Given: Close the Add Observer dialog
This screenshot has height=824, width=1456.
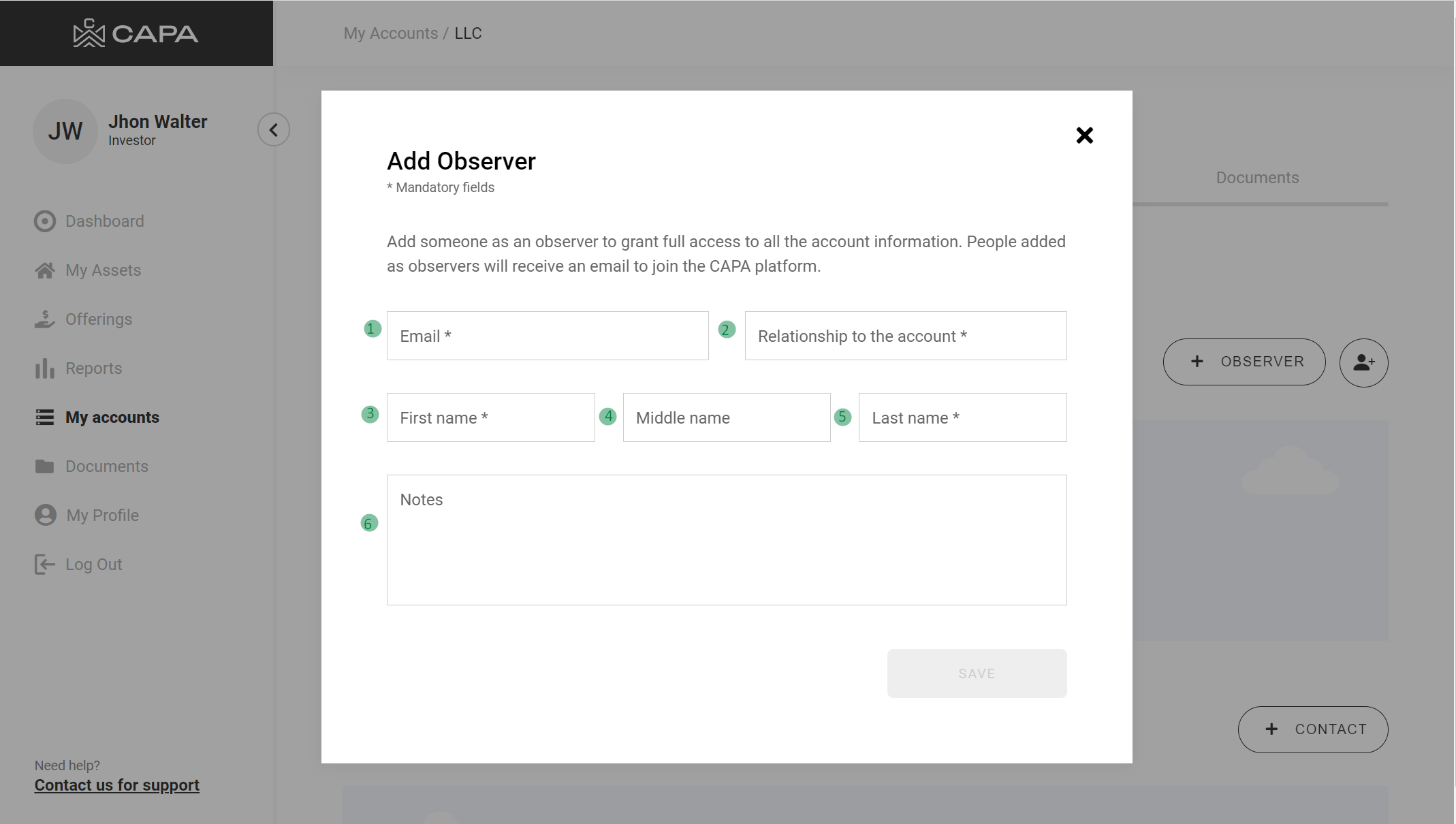Looking at the screenshot, I should tap(1084, 136).
